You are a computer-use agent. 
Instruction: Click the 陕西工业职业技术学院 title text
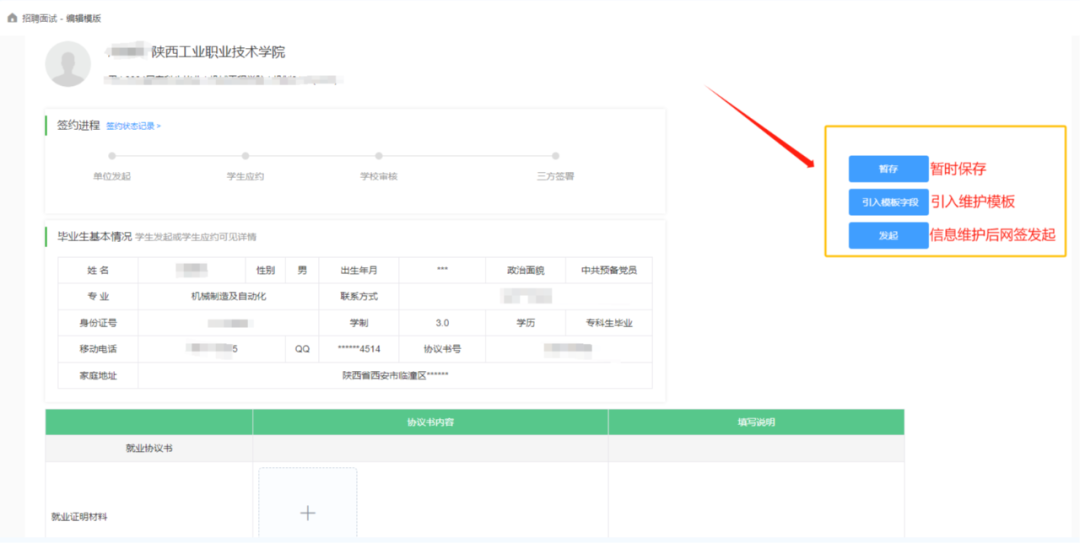point(218,52)
